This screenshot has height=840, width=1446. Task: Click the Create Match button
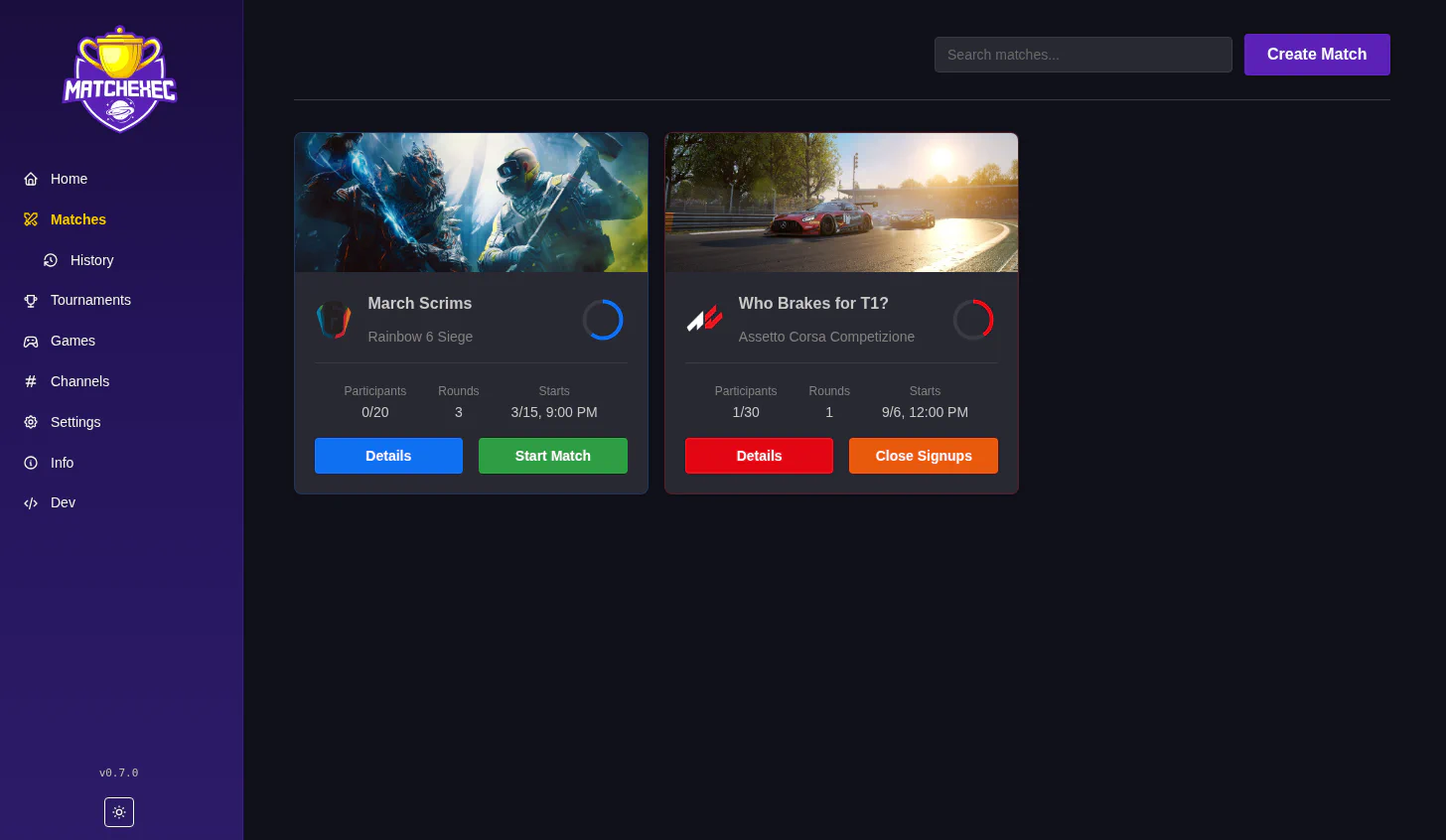[1317, 55]
